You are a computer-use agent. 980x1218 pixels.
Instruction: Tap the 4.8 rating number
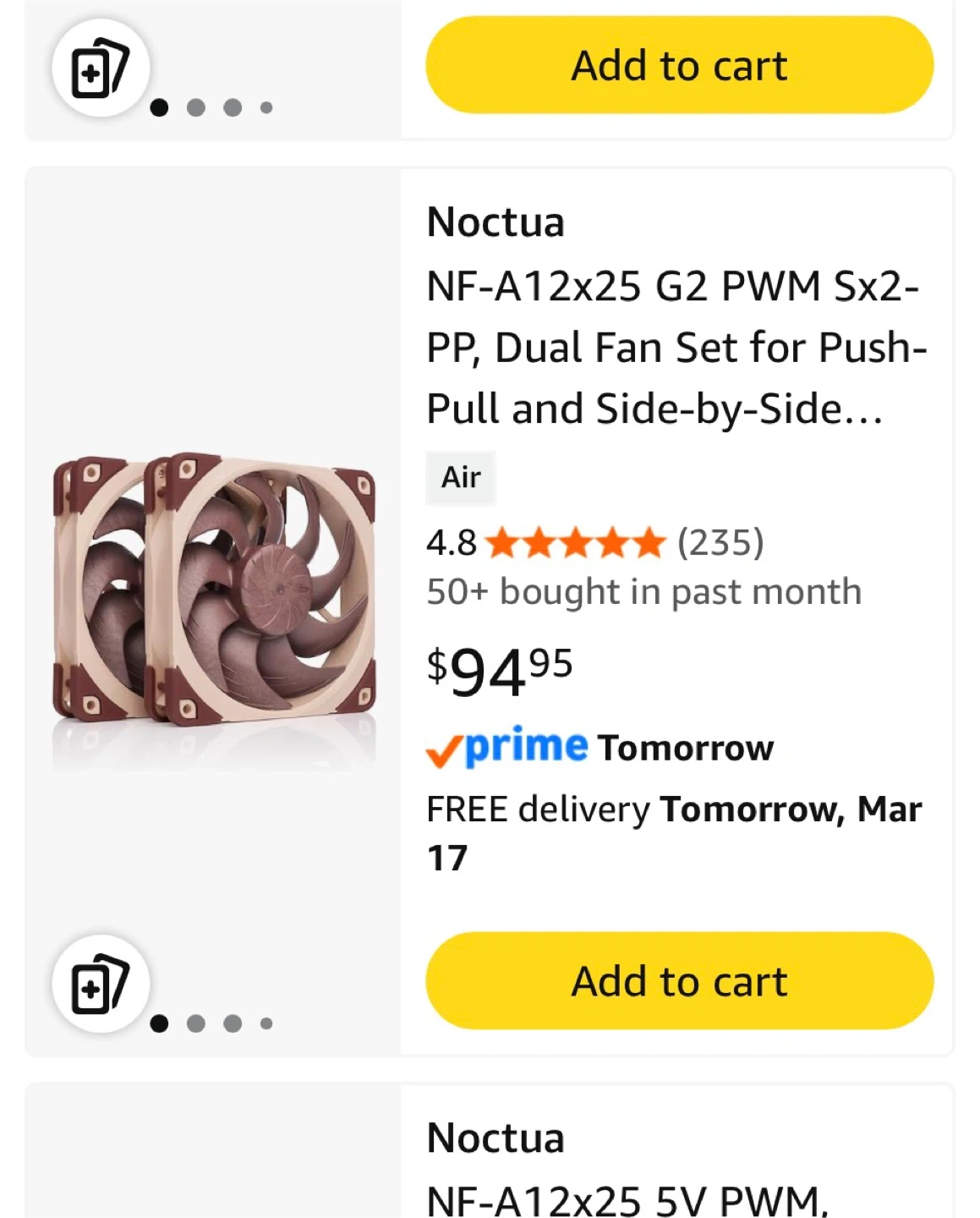point(451,543)
